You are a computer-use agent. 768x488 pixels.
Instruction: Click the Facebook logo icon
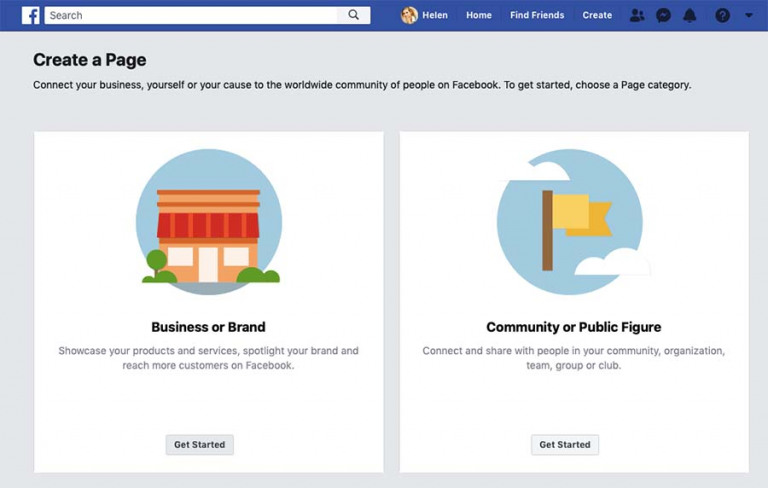[30, 15]
